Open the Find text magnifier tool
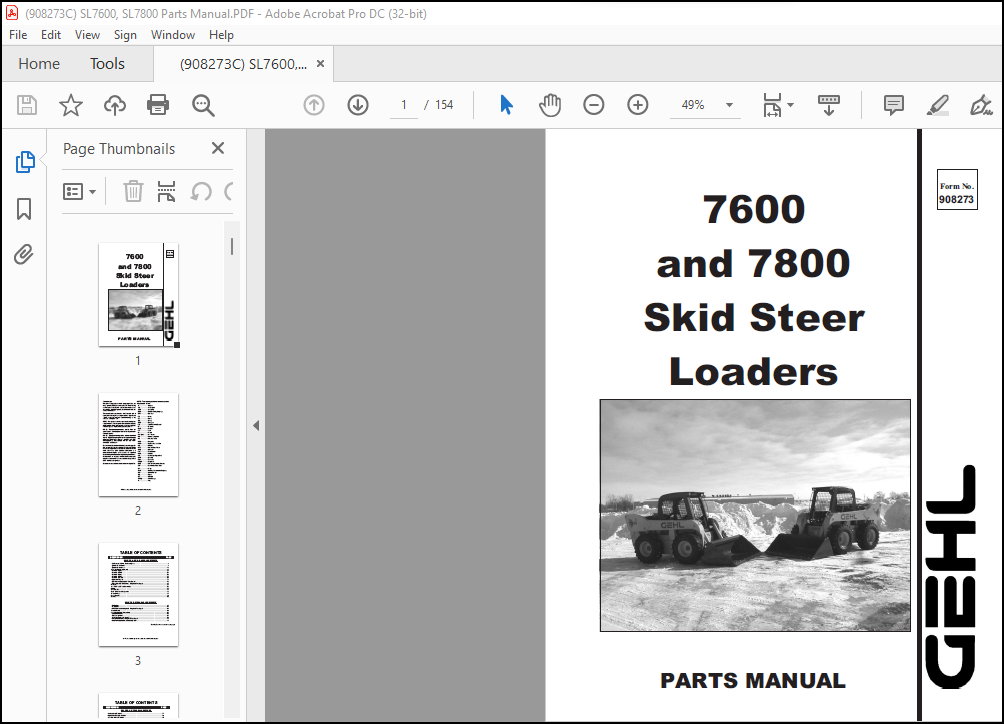This screenshot has height=724, width=1004. tap(203, 105)
